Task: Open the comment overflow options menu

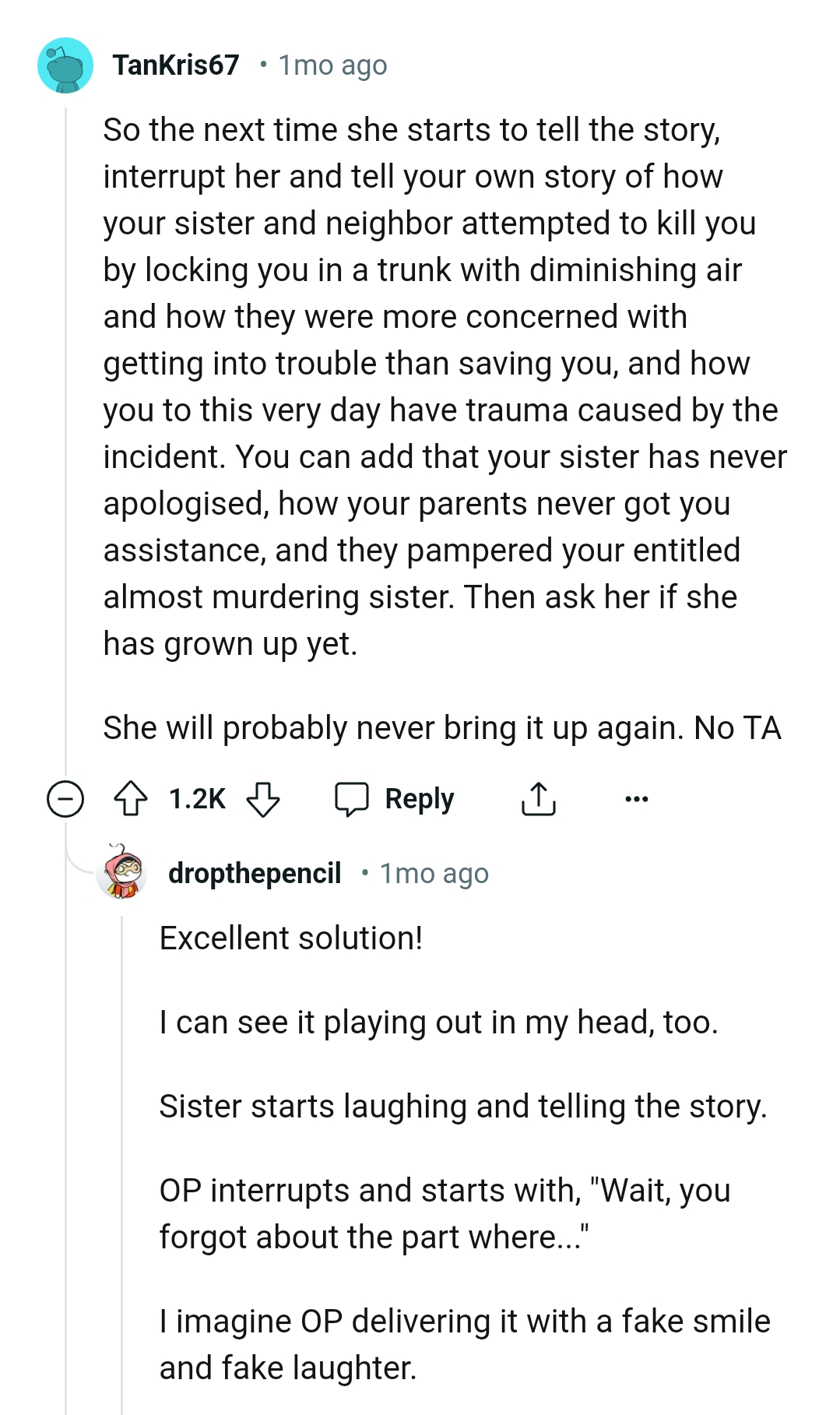Action: click(x=637, y=798)
